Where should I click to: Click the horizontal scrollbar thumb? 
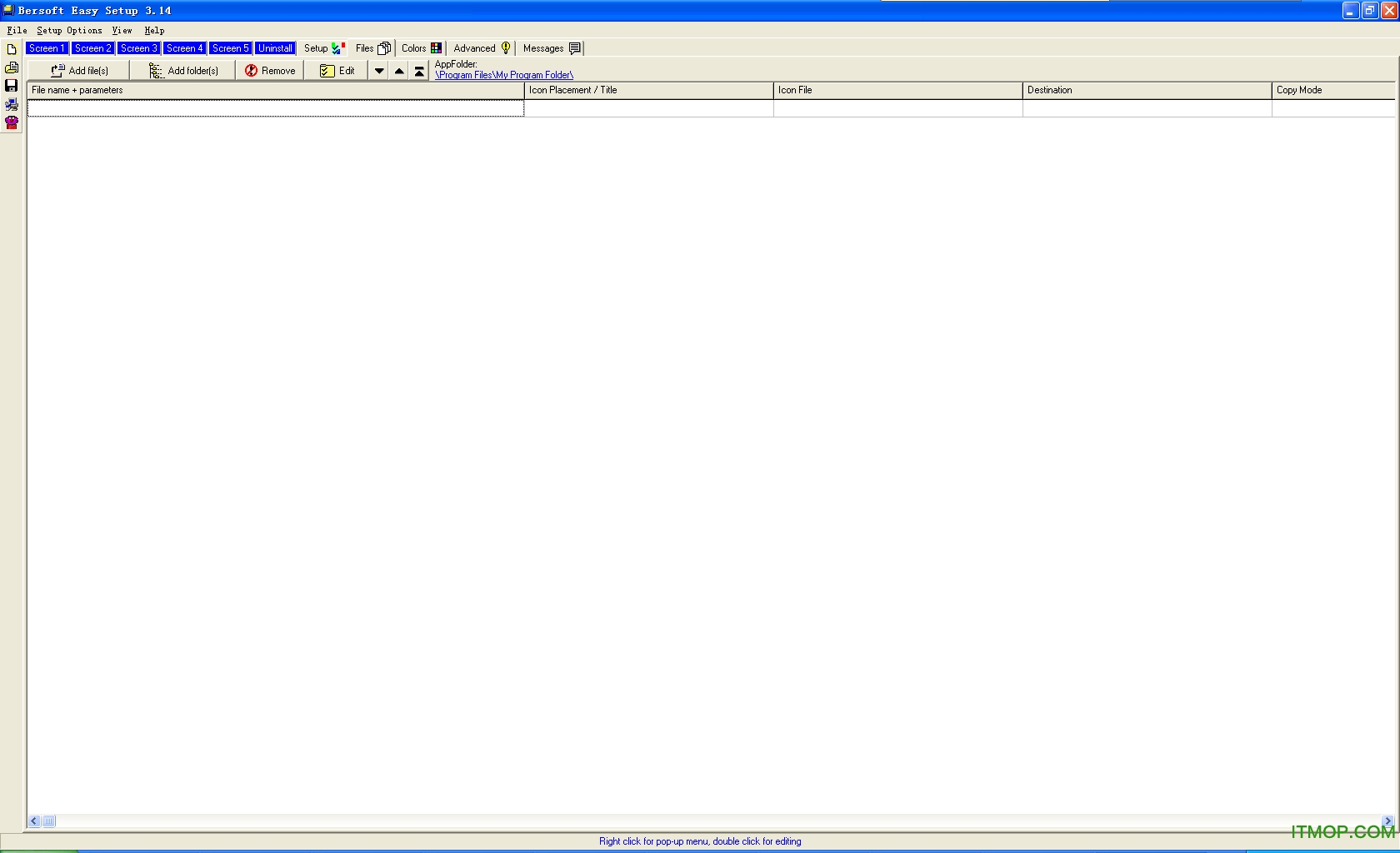49,821
